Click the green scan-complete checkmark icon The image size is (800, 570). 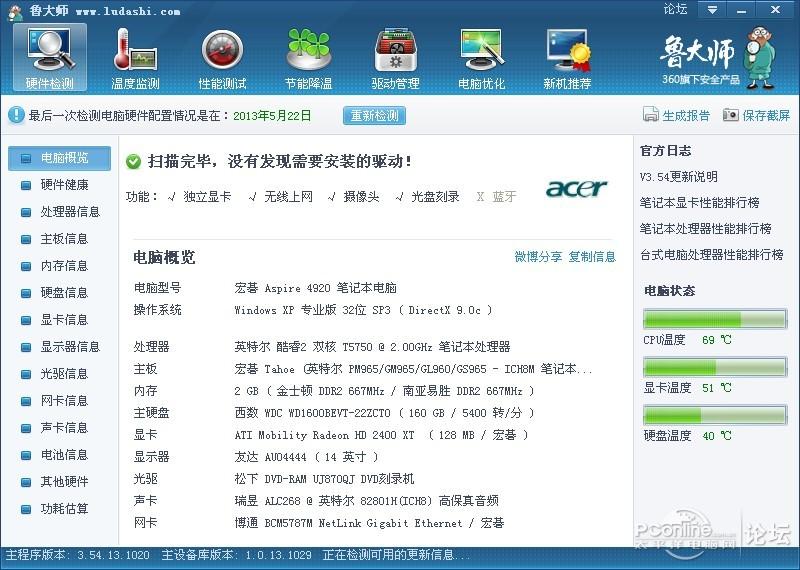[x=133, y=162]
